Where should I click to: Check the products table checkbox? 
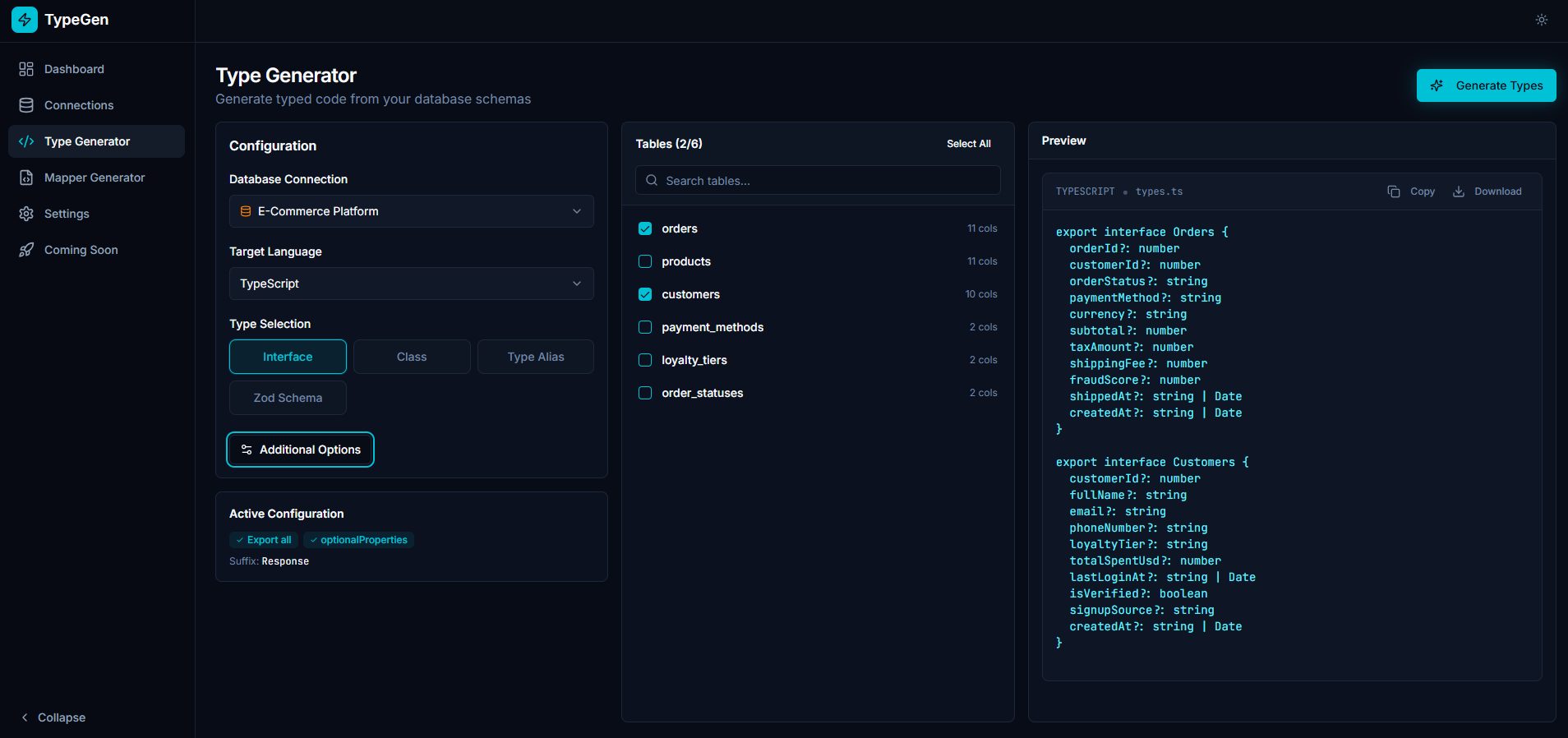[x=645, y=261]
